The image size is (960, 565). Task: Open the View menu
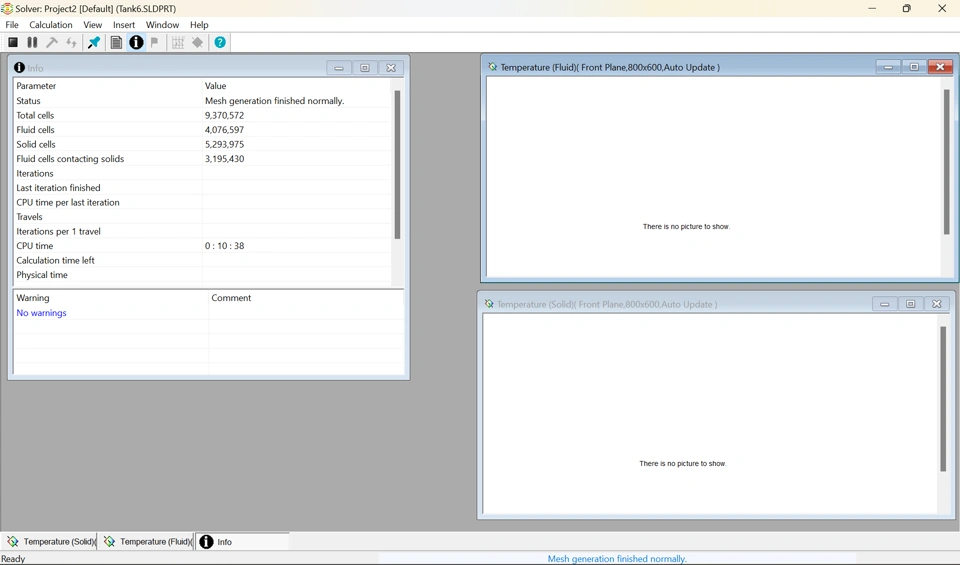[x=92, y=24]
